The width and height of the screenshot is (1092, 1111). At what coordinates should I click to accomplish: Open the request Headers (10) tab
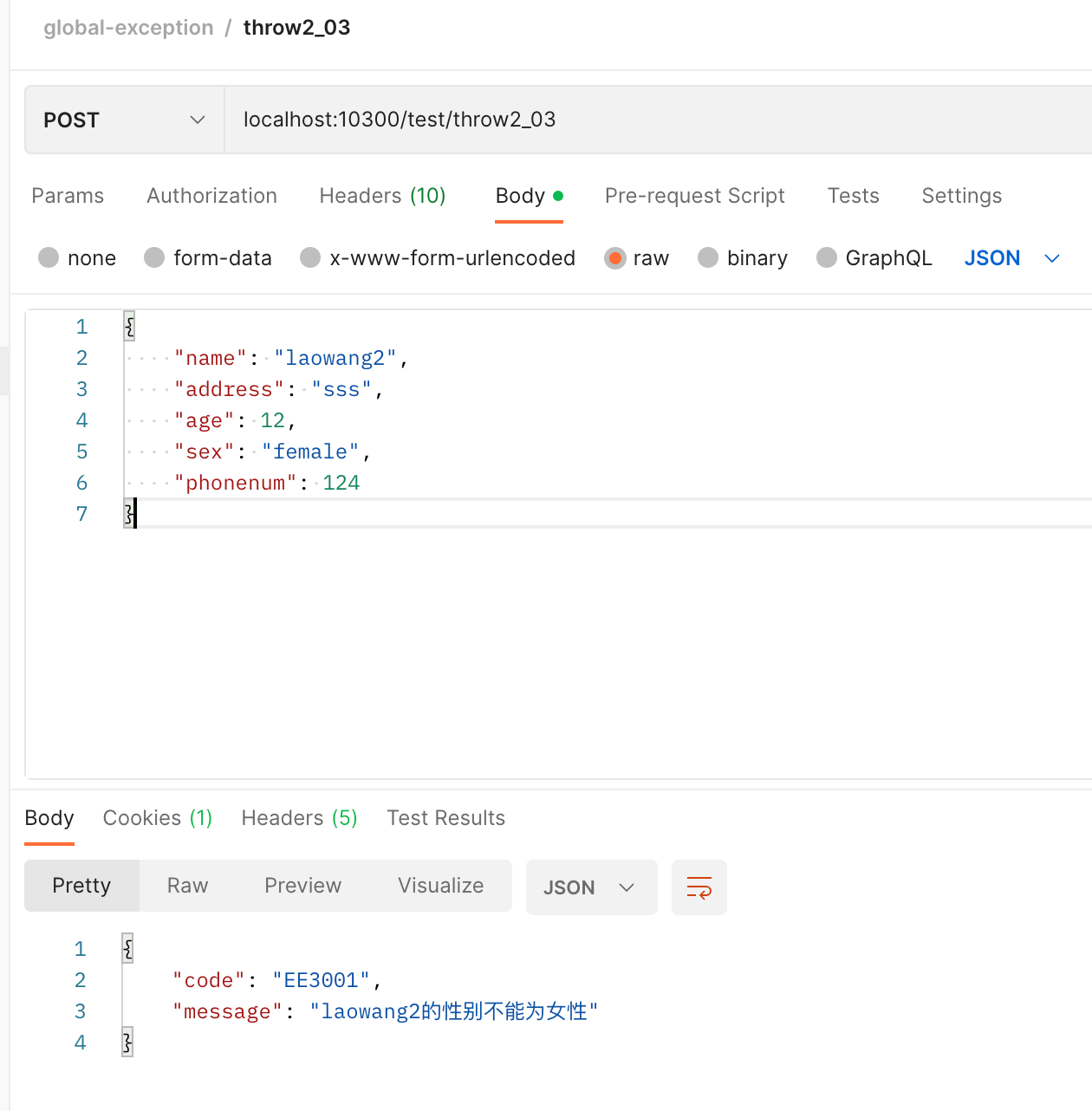coord(382,196)
